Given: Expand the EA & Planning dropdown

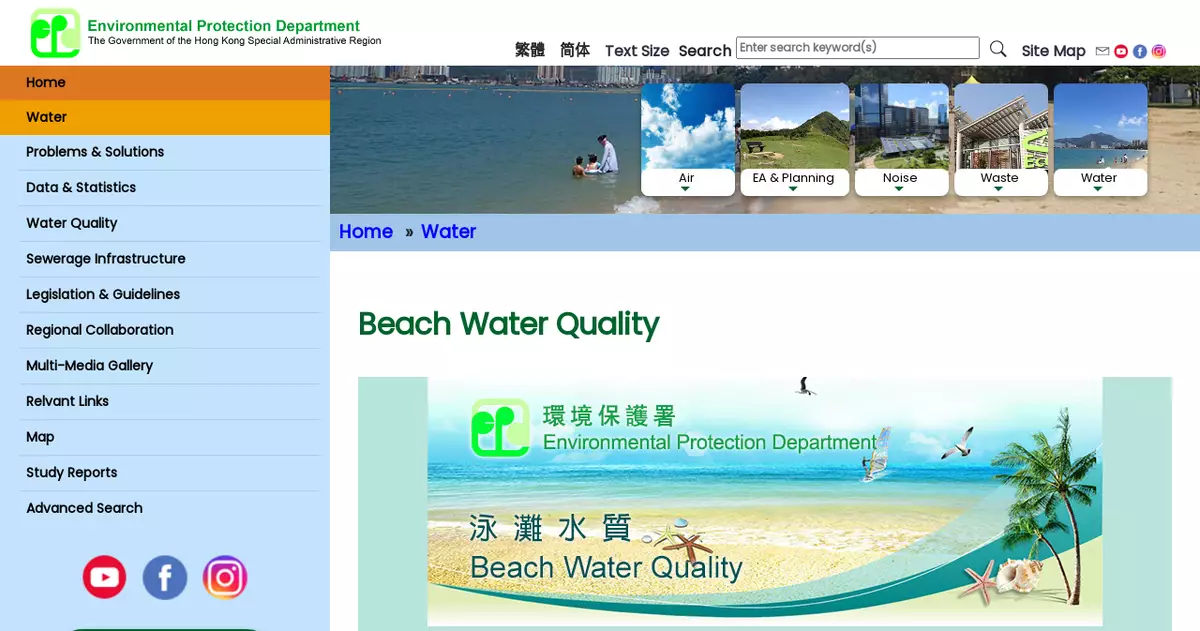Looking at the screenshot, I should pyautogui.click(x=793, y=181).
